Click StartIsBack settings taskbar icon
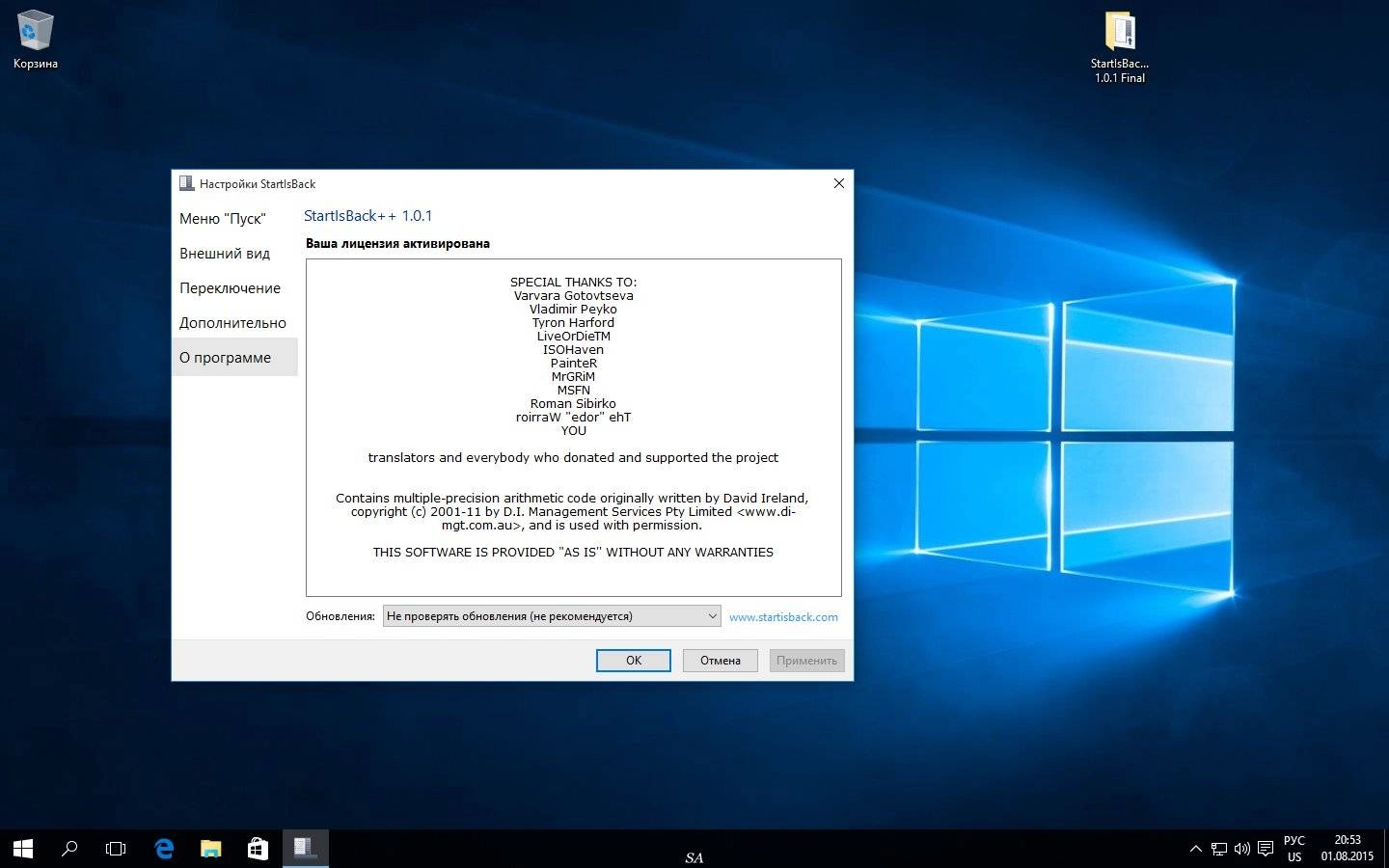 click(305, 849)
